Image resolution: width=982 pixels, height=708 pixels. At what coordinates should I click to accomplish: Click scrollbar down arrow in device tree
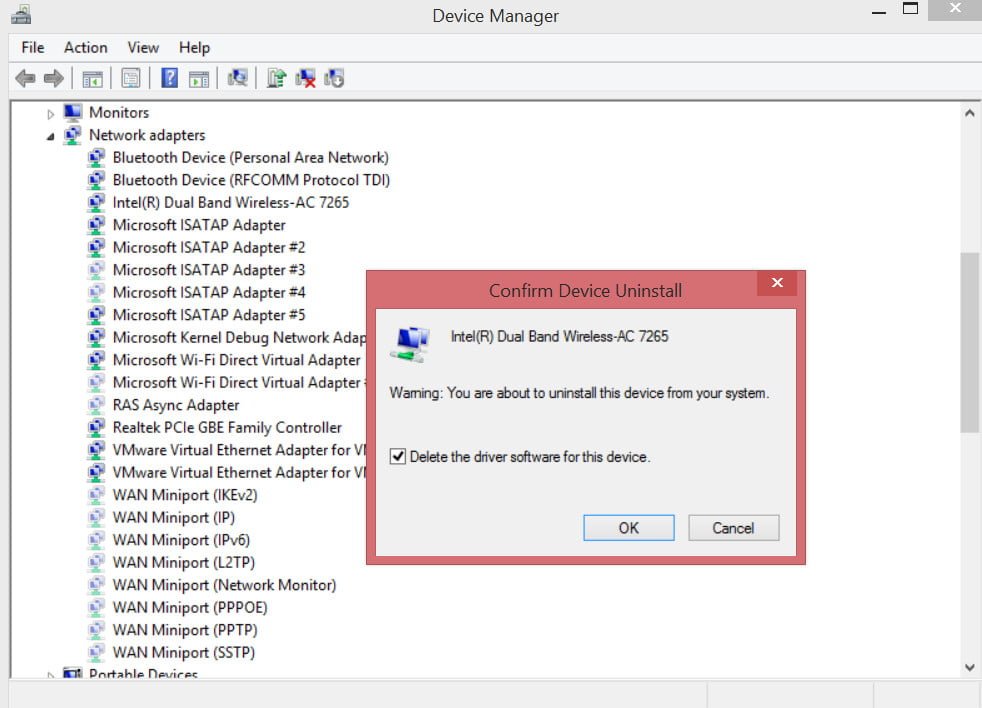[969, 667]
